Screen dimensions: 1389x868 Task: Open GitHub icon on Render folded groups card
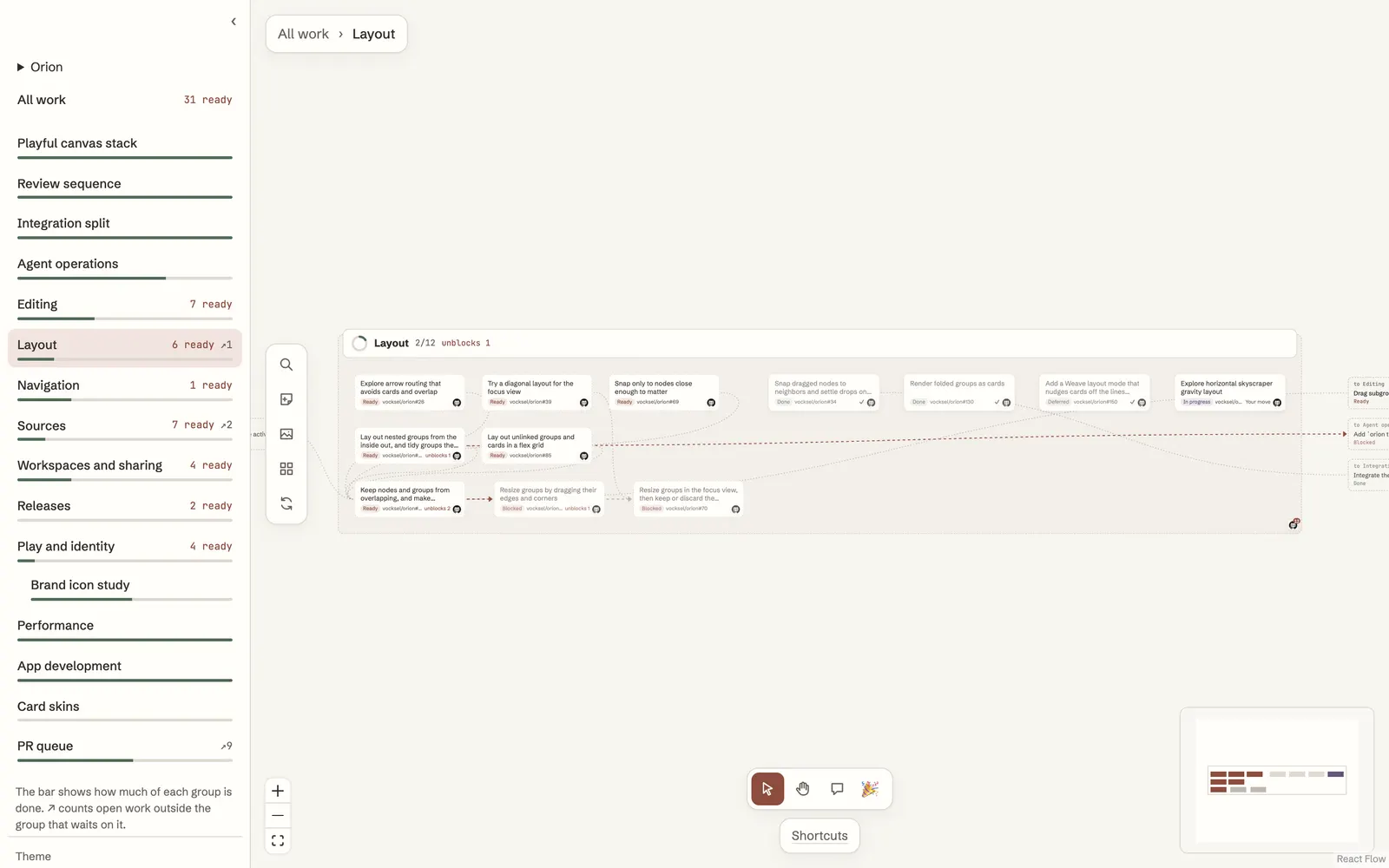tap(1006, 403)
